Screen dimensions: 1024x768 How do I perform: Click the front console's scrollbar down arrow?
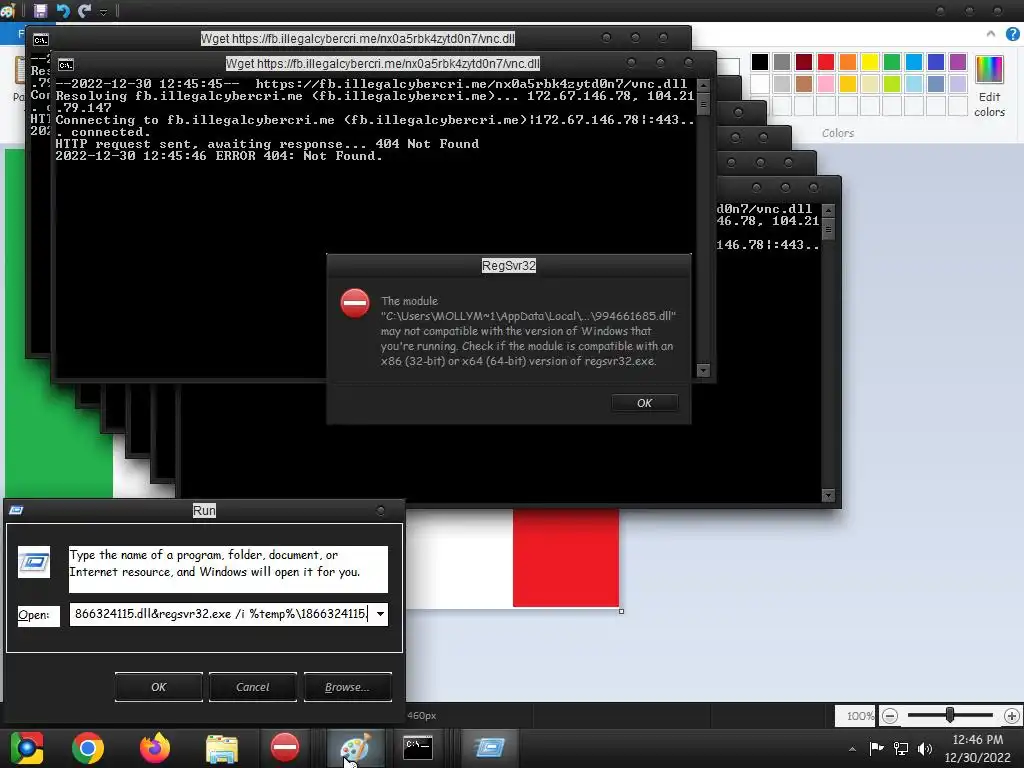point(703,370)
